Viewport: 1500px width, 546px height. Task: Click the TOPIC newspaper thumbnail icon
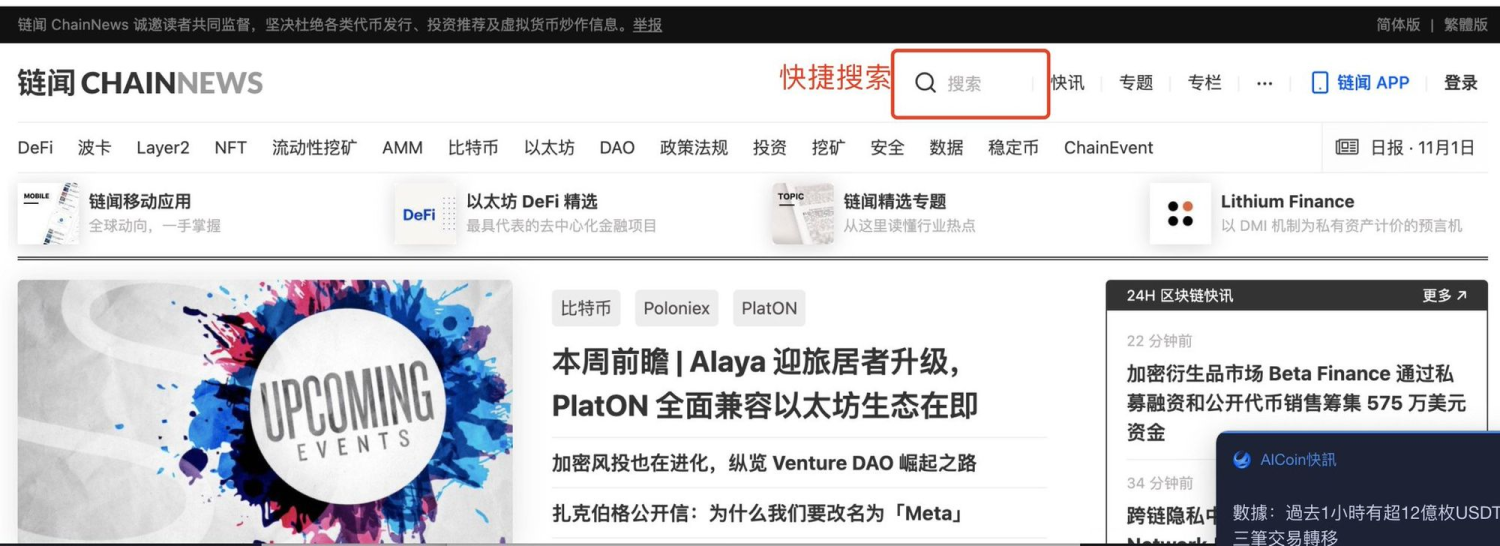tap(803, 213)
